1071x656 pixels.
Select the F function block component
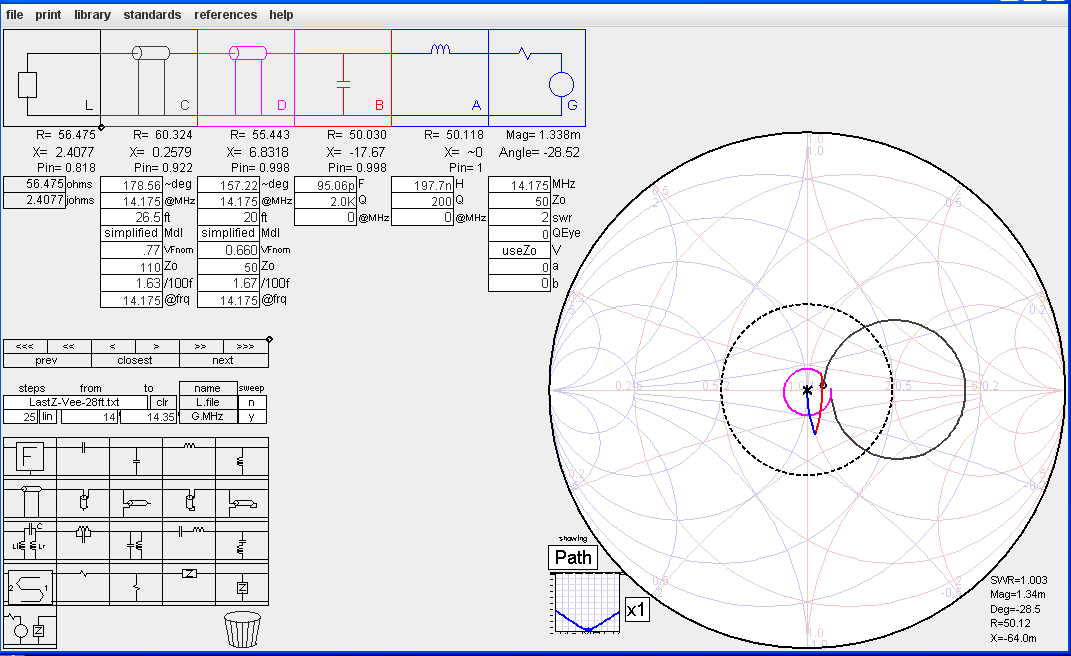(29, 457)
